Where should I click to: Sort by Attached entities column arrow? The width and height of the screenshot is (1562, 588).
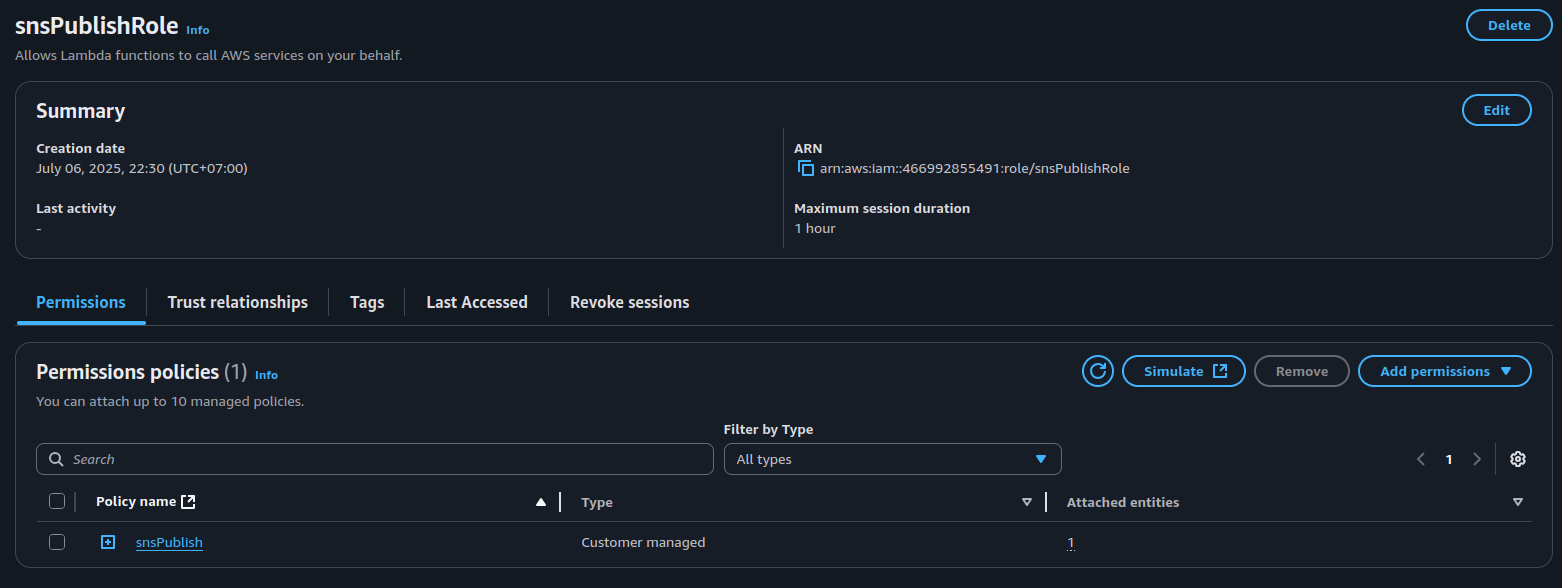point(1517,502)
